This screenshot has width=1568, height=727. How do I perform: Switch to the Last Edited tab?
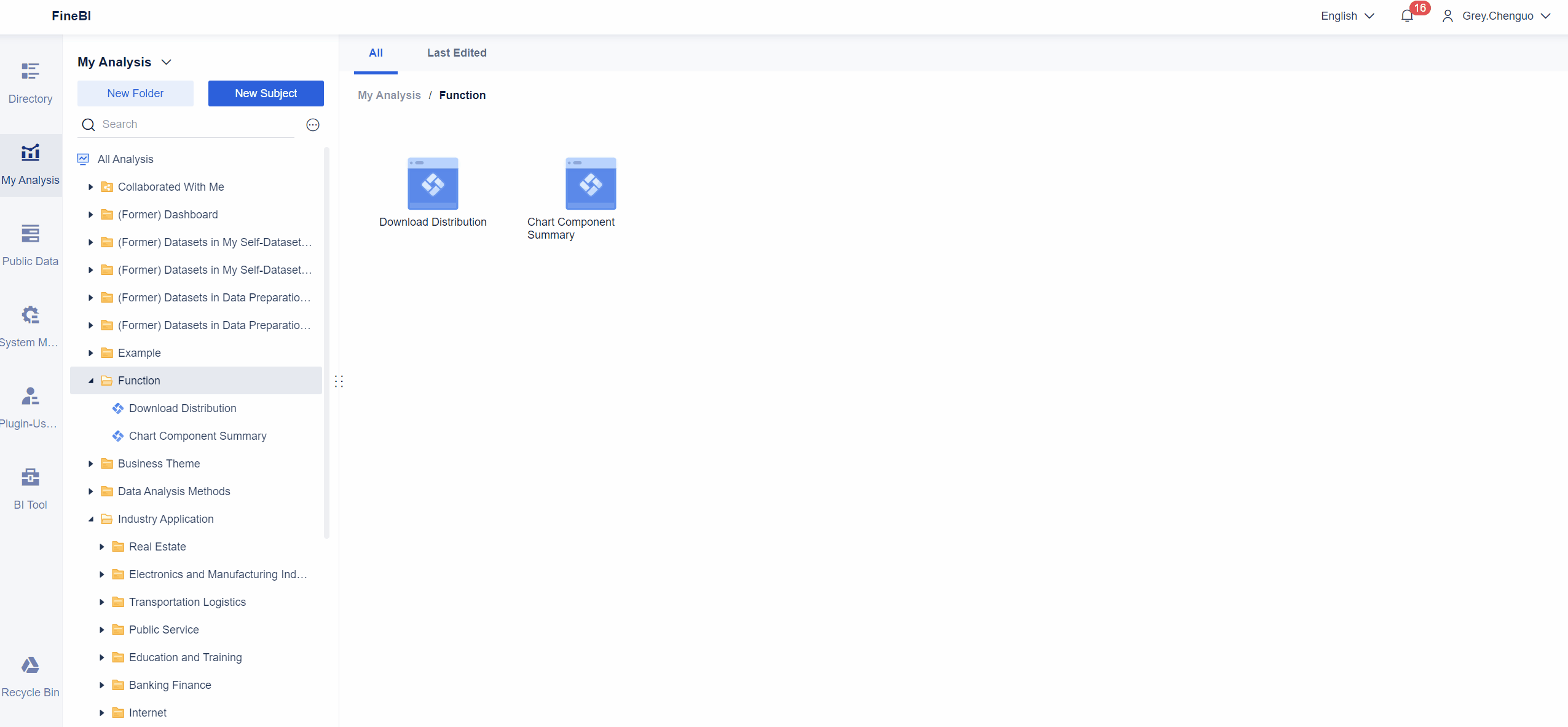tap(456, 53)
